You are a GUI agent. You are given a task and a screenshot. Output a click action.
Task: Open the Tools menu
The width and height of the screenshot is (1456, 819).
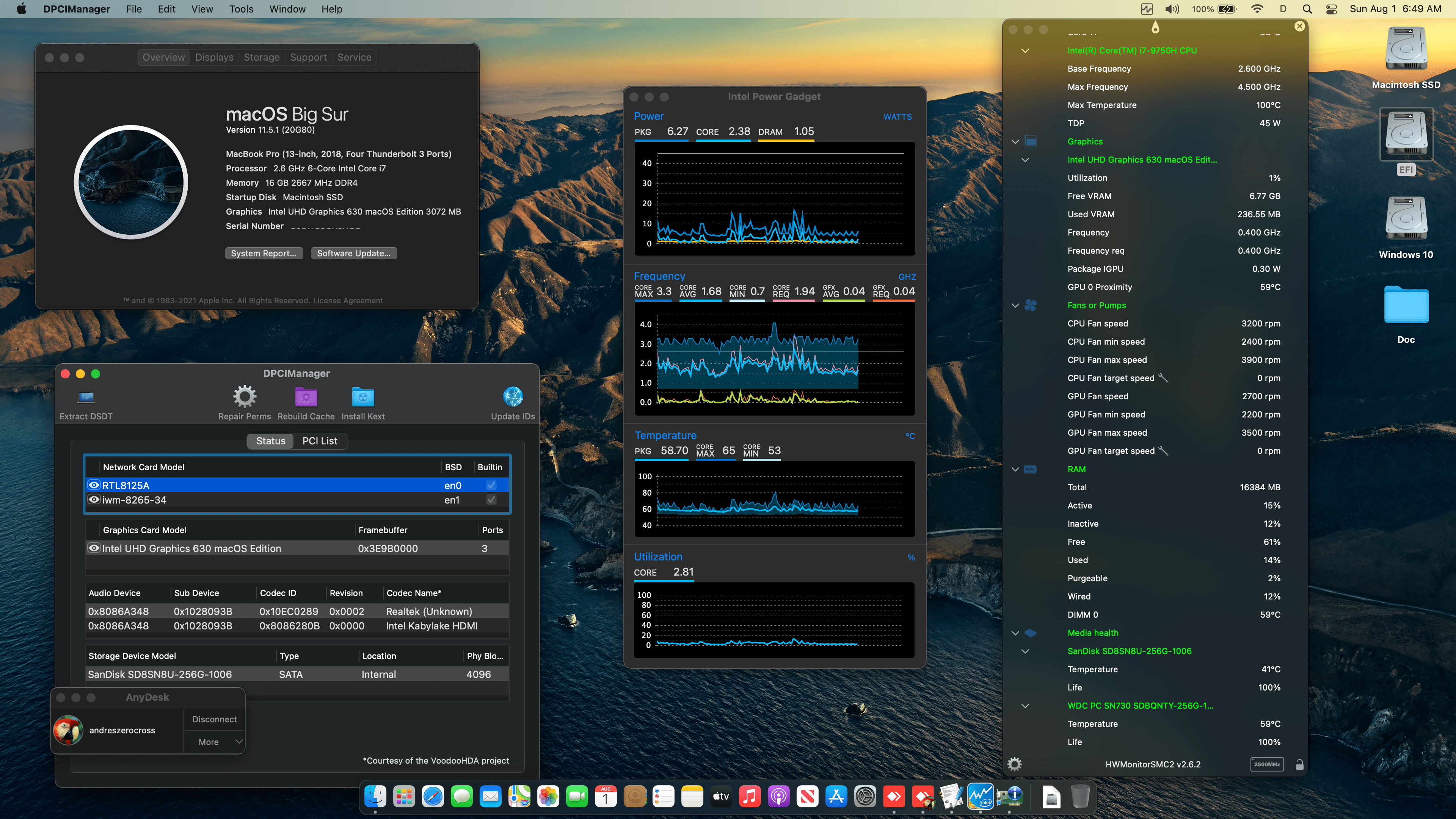tap(241, 9)
